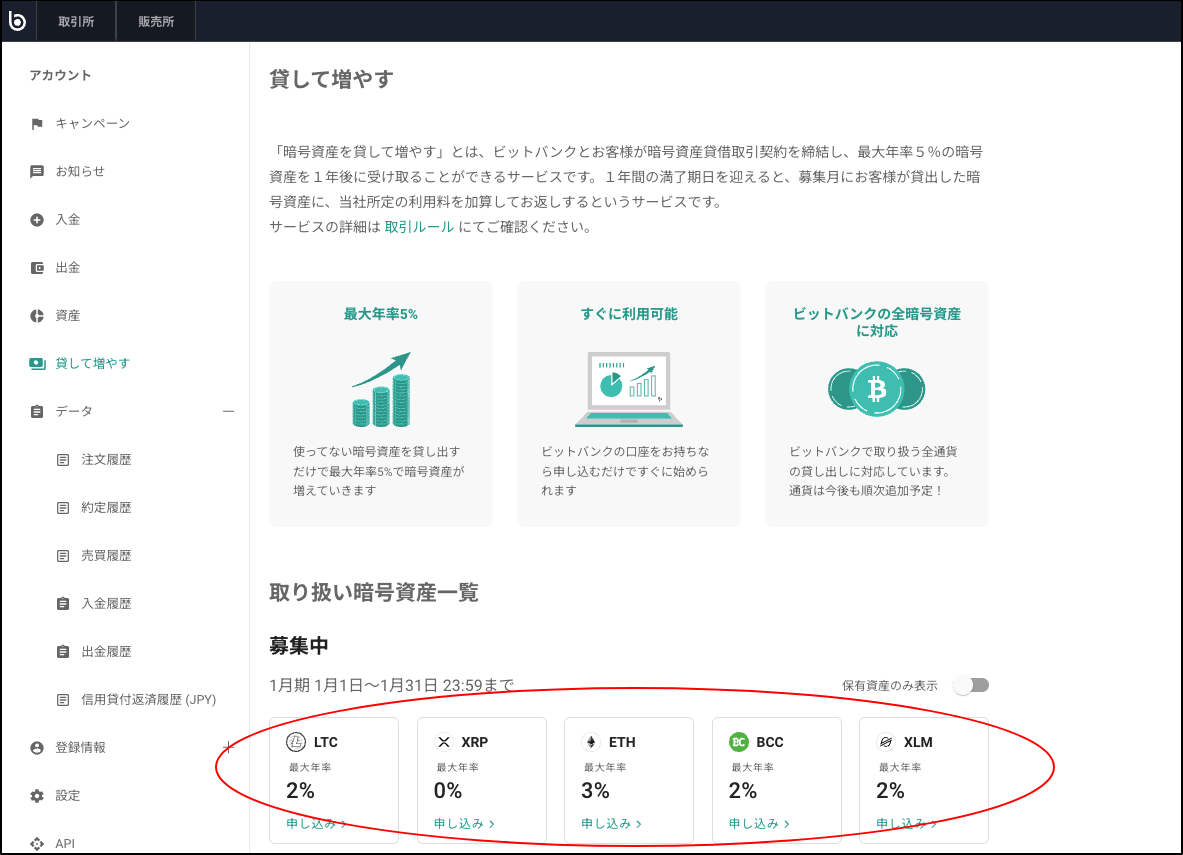Viewport: 1183px width, 855px height.
Task: Select 入金 in the sidebar
Action: pos(68,220)
